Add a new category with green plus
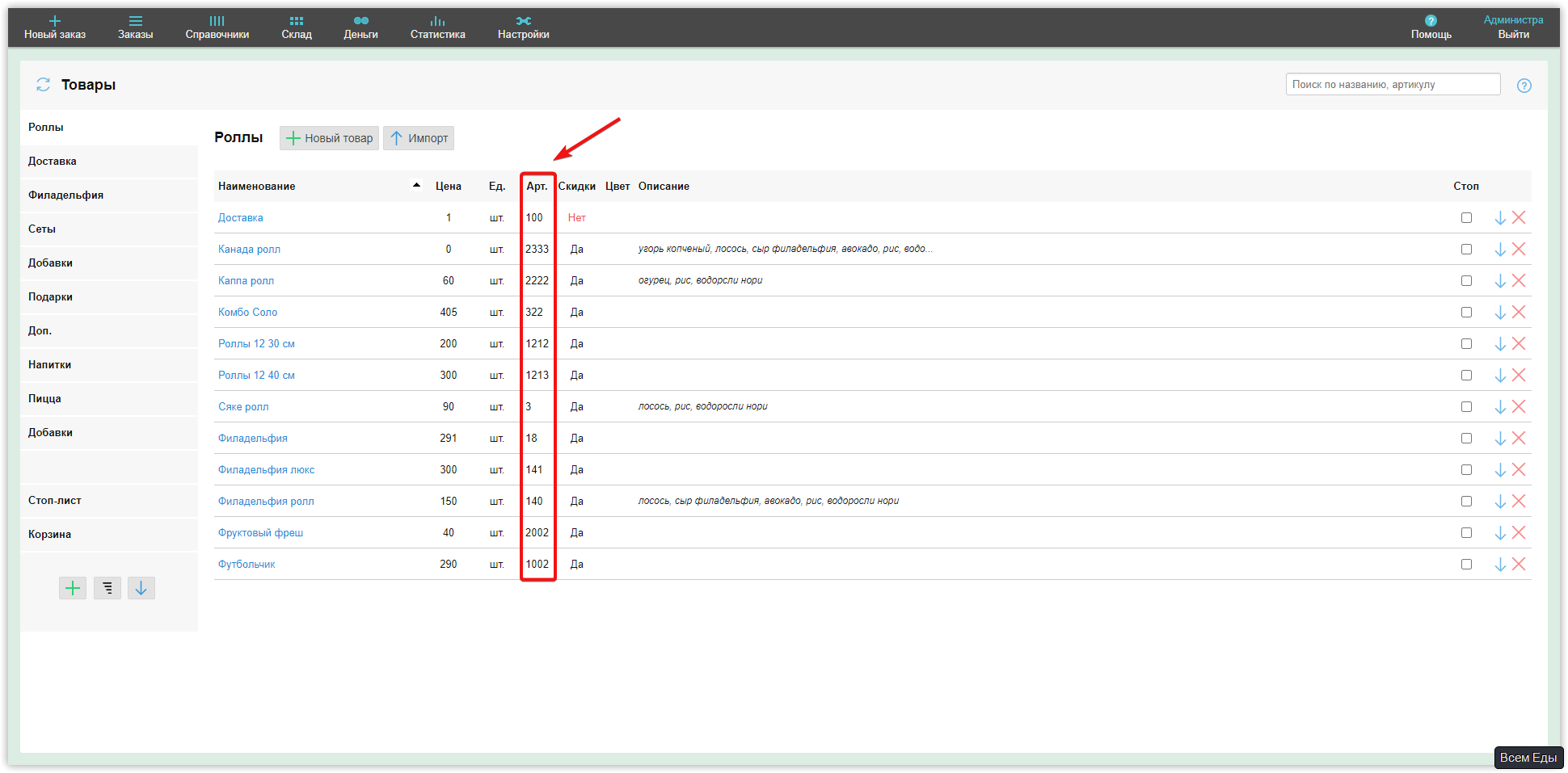Image resolution: width=1568 pixels, height=773 pixels. click(73, 588)
